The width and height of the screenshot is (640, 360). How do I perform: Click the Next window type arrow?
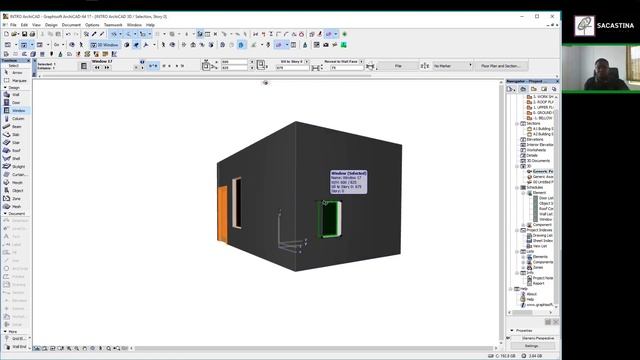pos(107,68)
